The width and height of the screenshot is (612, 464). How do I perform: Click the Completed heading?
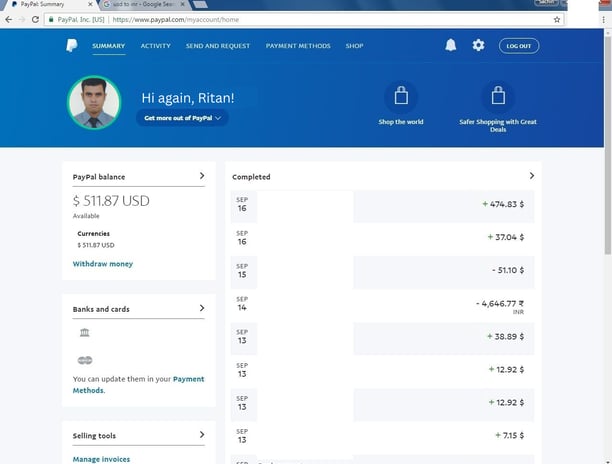251,177
